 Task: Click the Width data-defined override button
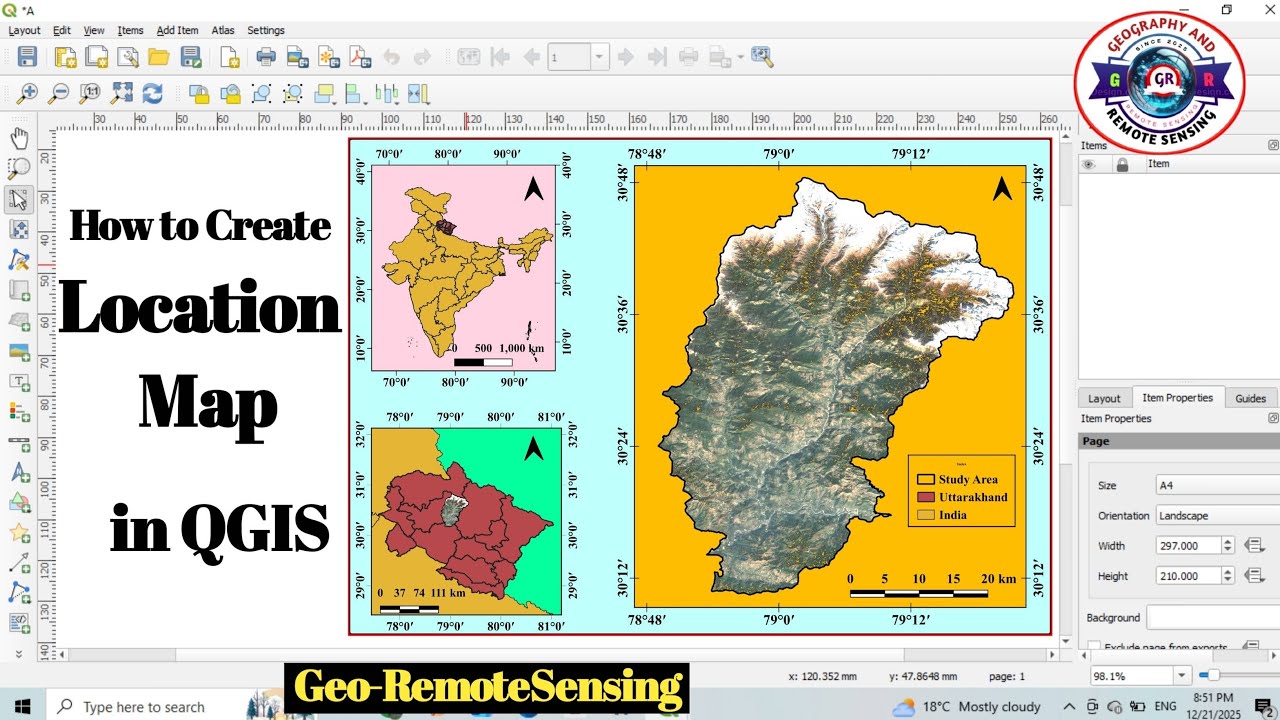(1255, 546)
